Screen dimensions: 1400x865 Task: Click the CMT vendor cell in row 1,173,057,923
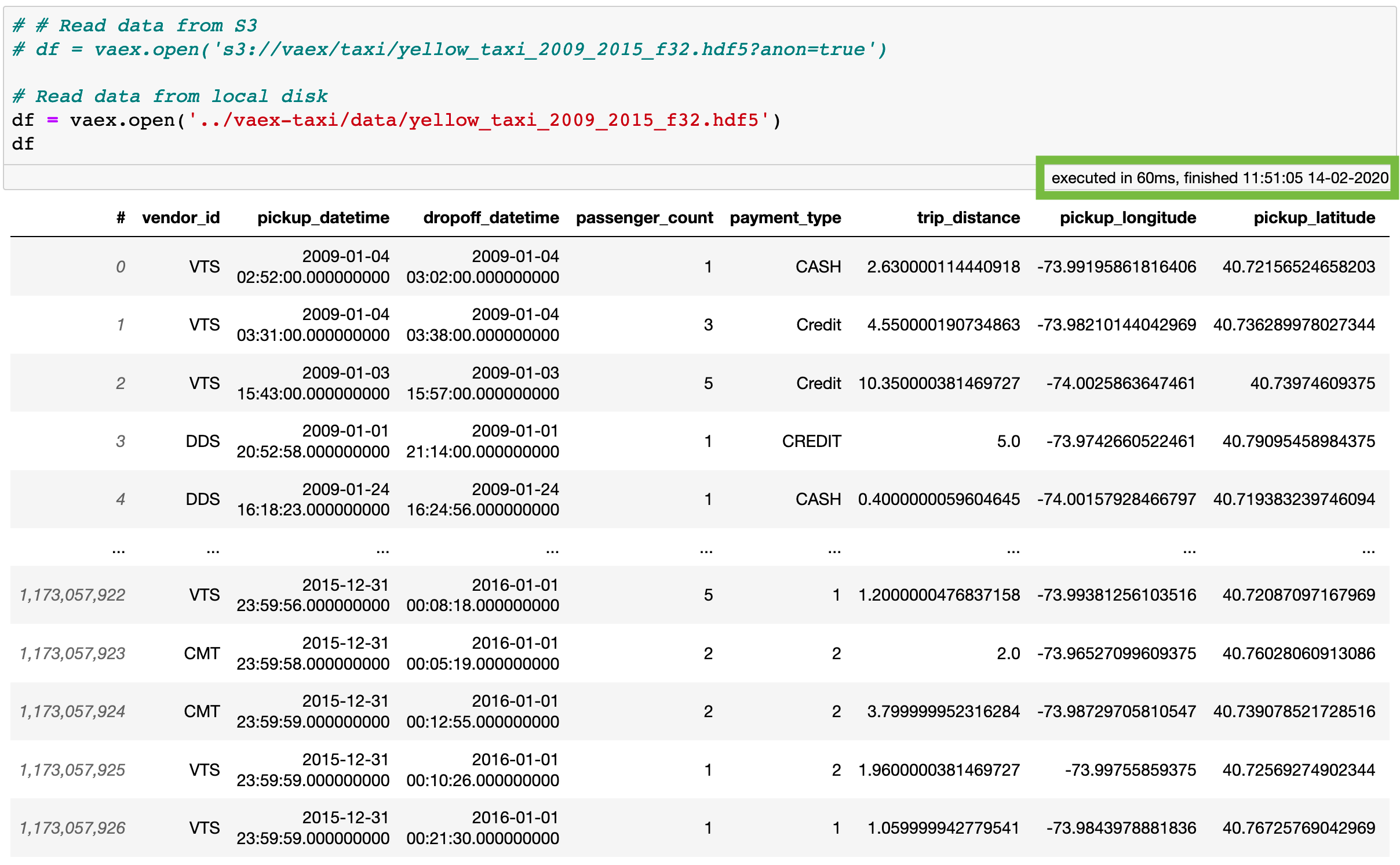pyautogui.click(x=201, y=653)
